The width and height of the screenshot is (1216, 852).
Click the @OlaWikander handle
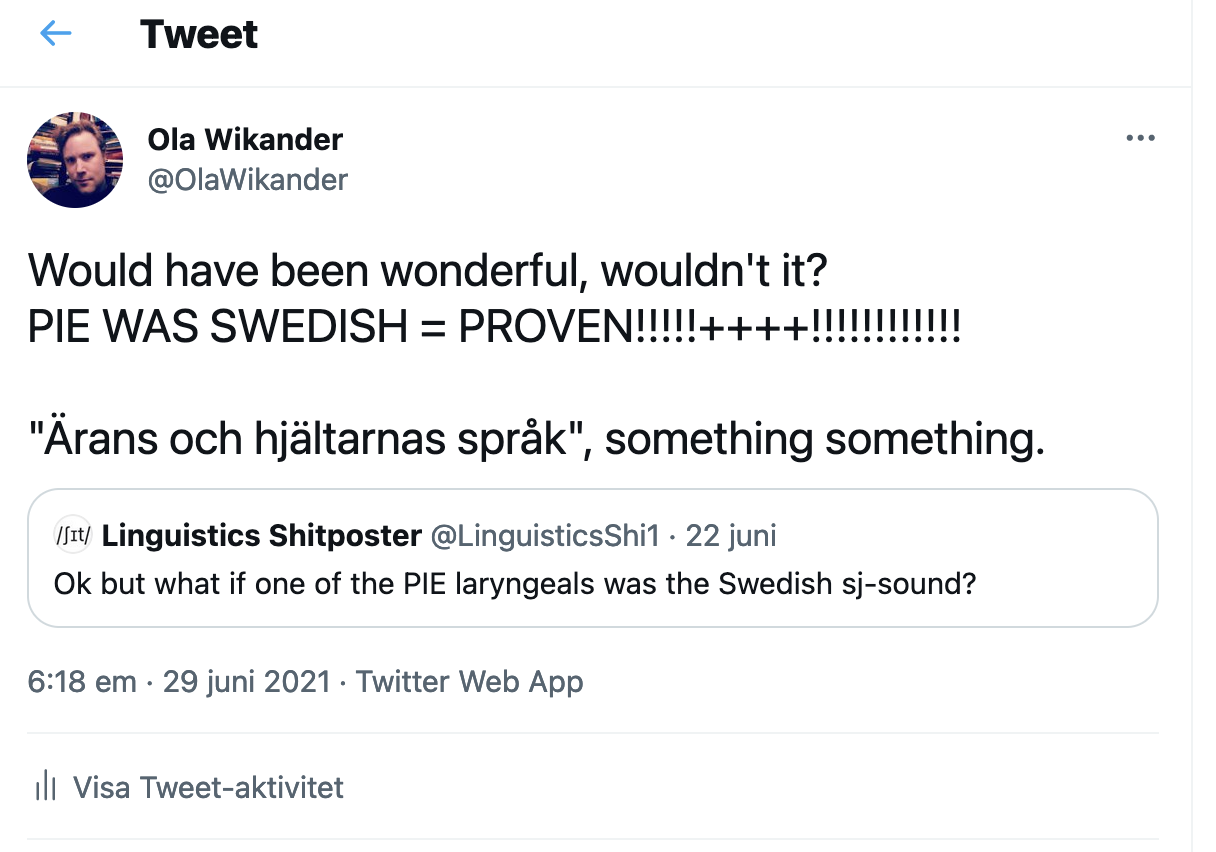click(248, 180)
